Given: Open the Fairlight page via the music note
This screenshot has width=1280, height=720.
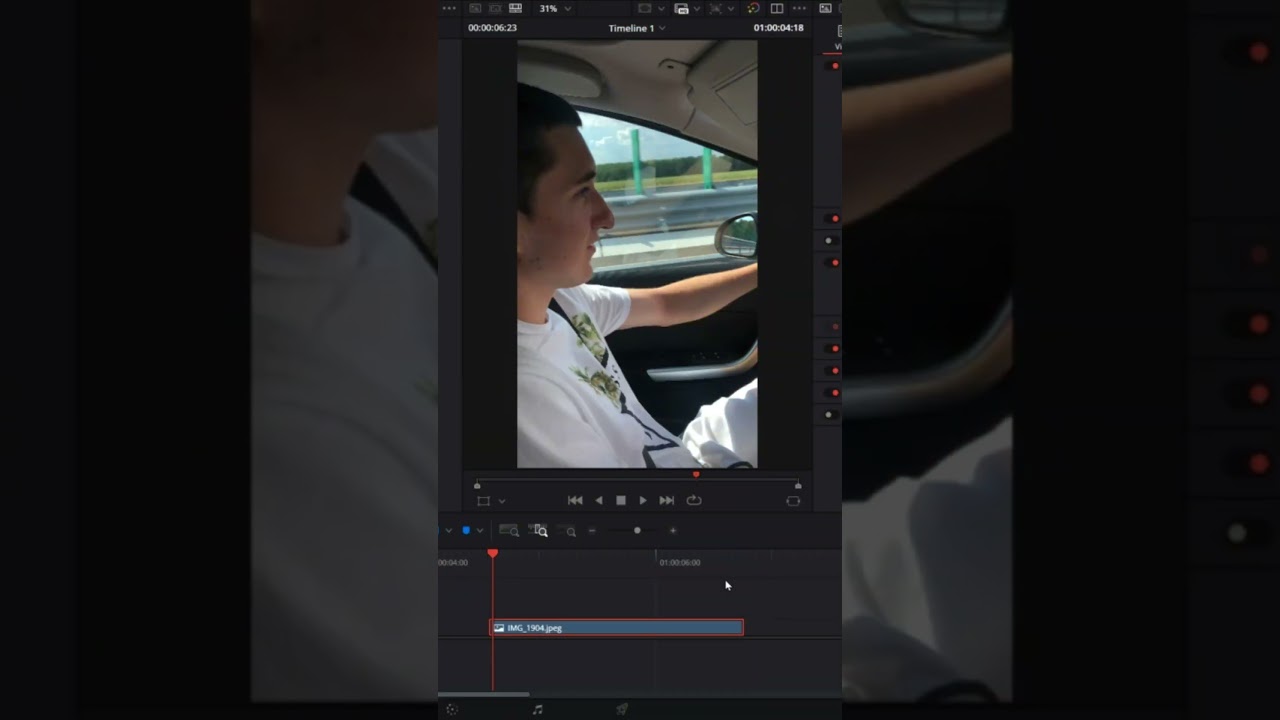Looking at the screenshot, I should pos(537,710).
